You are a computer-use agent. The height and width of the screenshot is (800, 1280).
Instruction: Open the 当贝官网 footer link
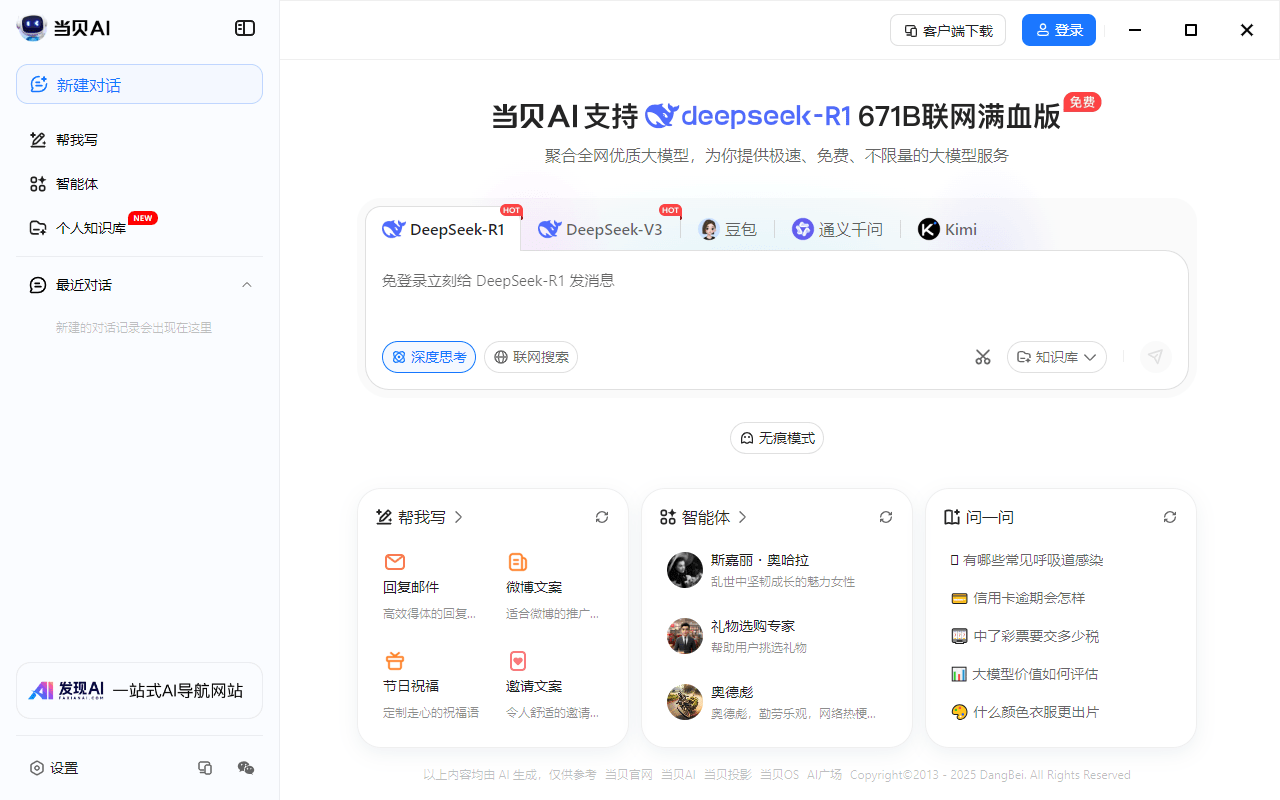(628, 774)
